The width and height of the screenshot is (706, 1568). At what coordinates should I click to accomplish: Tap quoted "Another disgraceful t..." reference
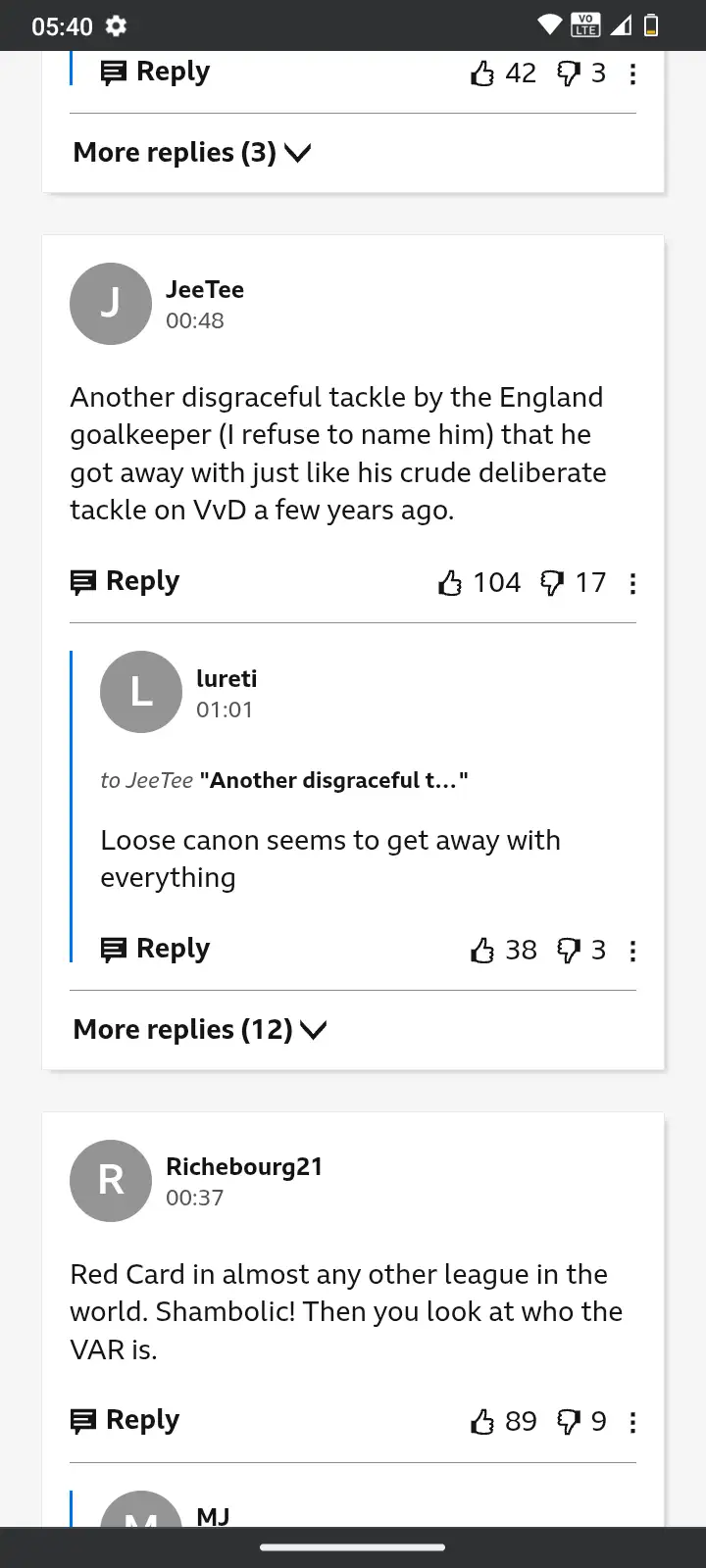[x=333, y=780]
